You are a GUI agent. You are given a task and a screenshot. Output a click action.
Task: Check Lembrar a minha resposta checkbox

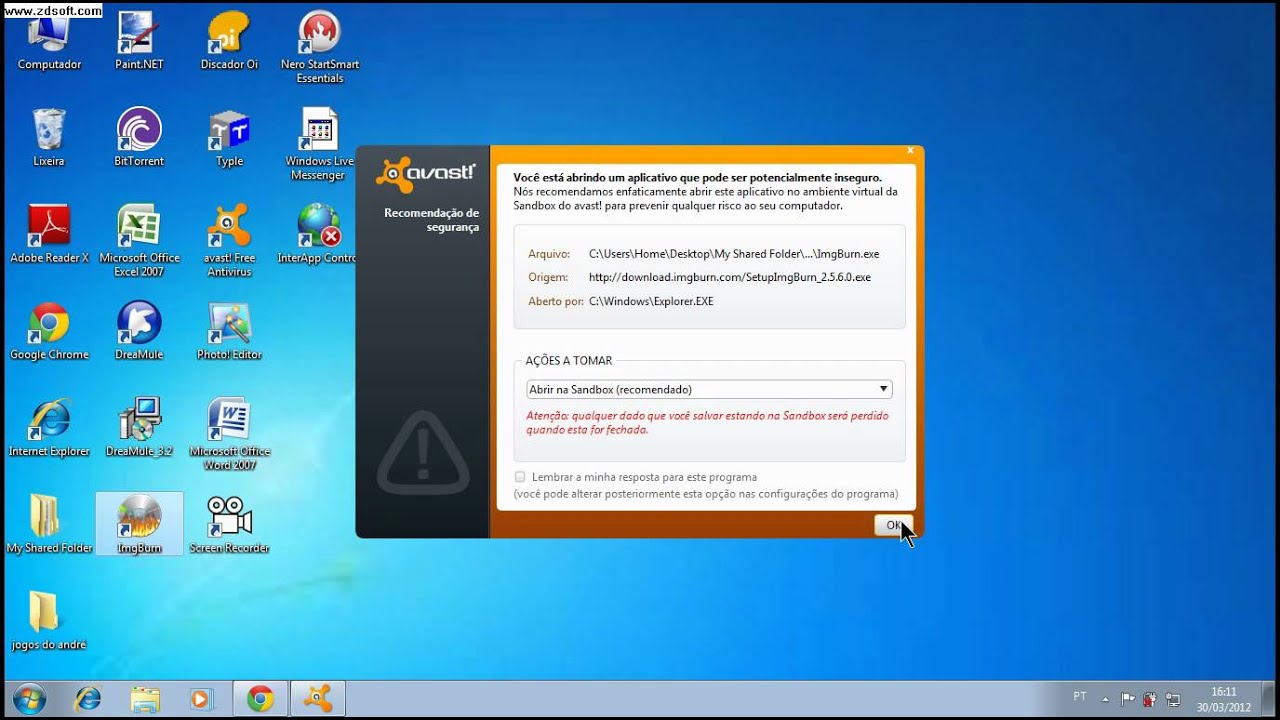pos(520,477)
